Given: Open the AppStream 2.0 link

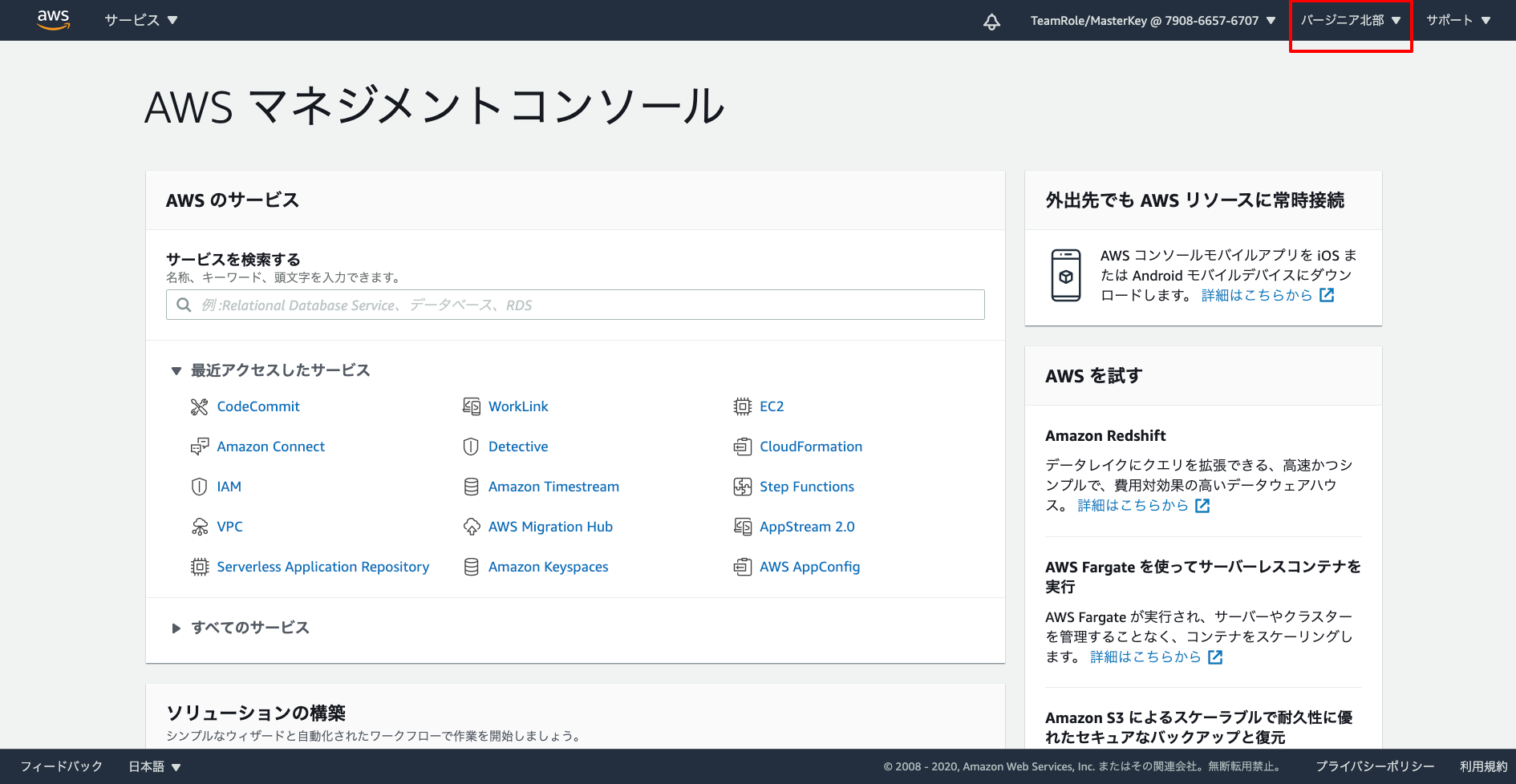Looking at the screenshot, I should (807, 527).
